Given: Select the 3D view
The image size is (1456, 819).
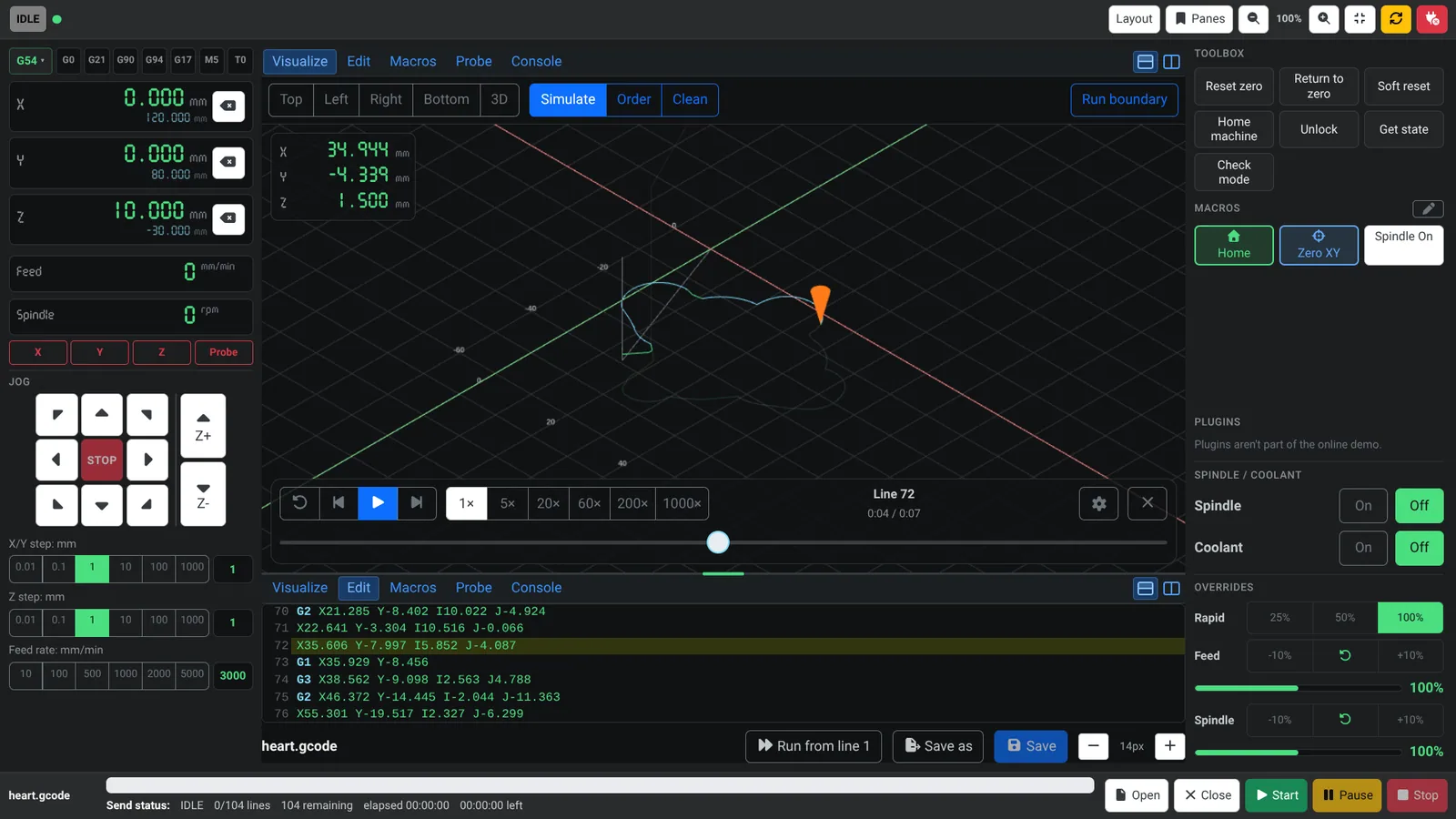Looking at the screenshot, I should 499,100.
